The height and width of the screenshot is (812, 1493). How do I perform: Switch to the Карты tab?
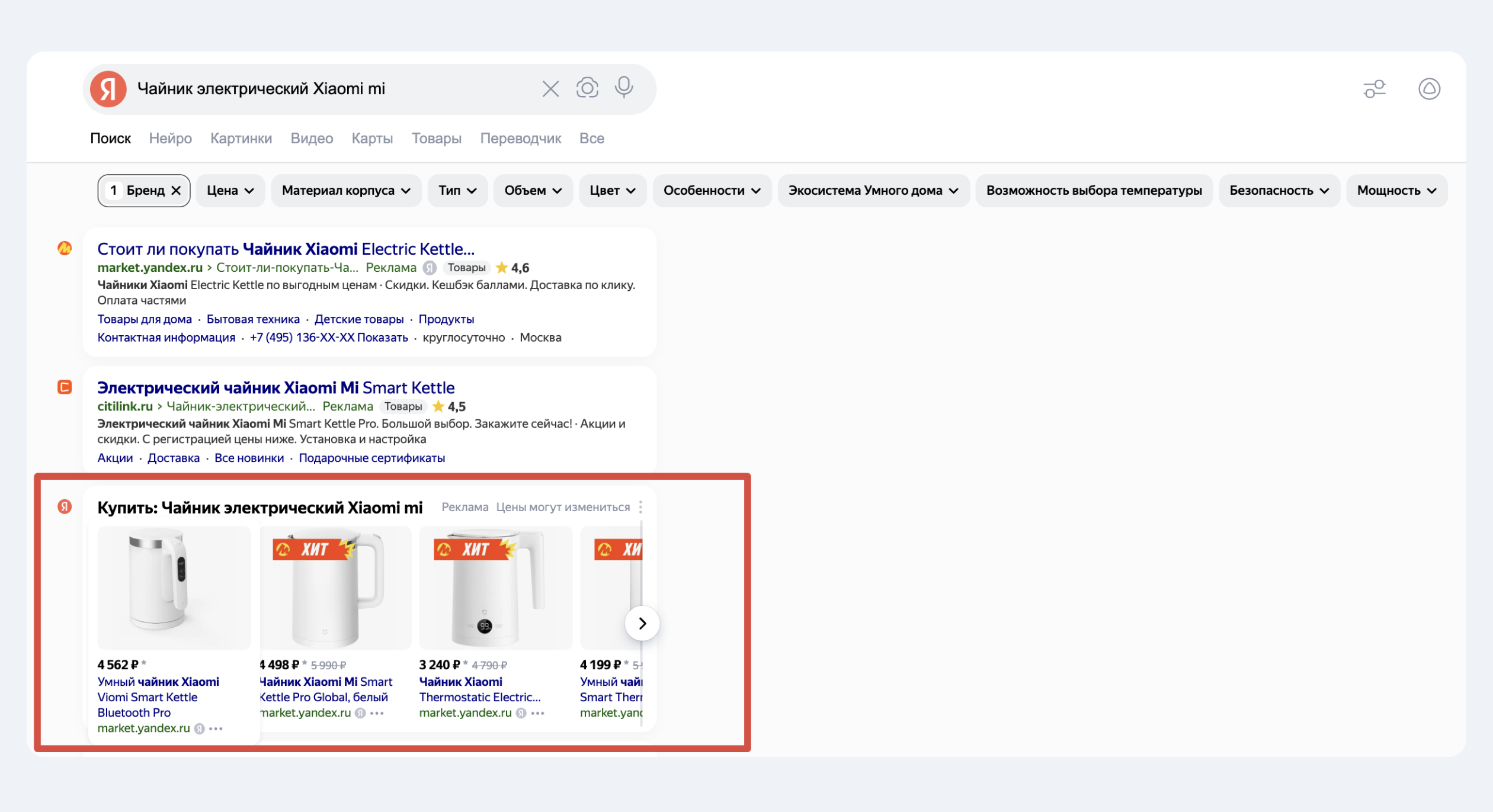pos(372,138)
